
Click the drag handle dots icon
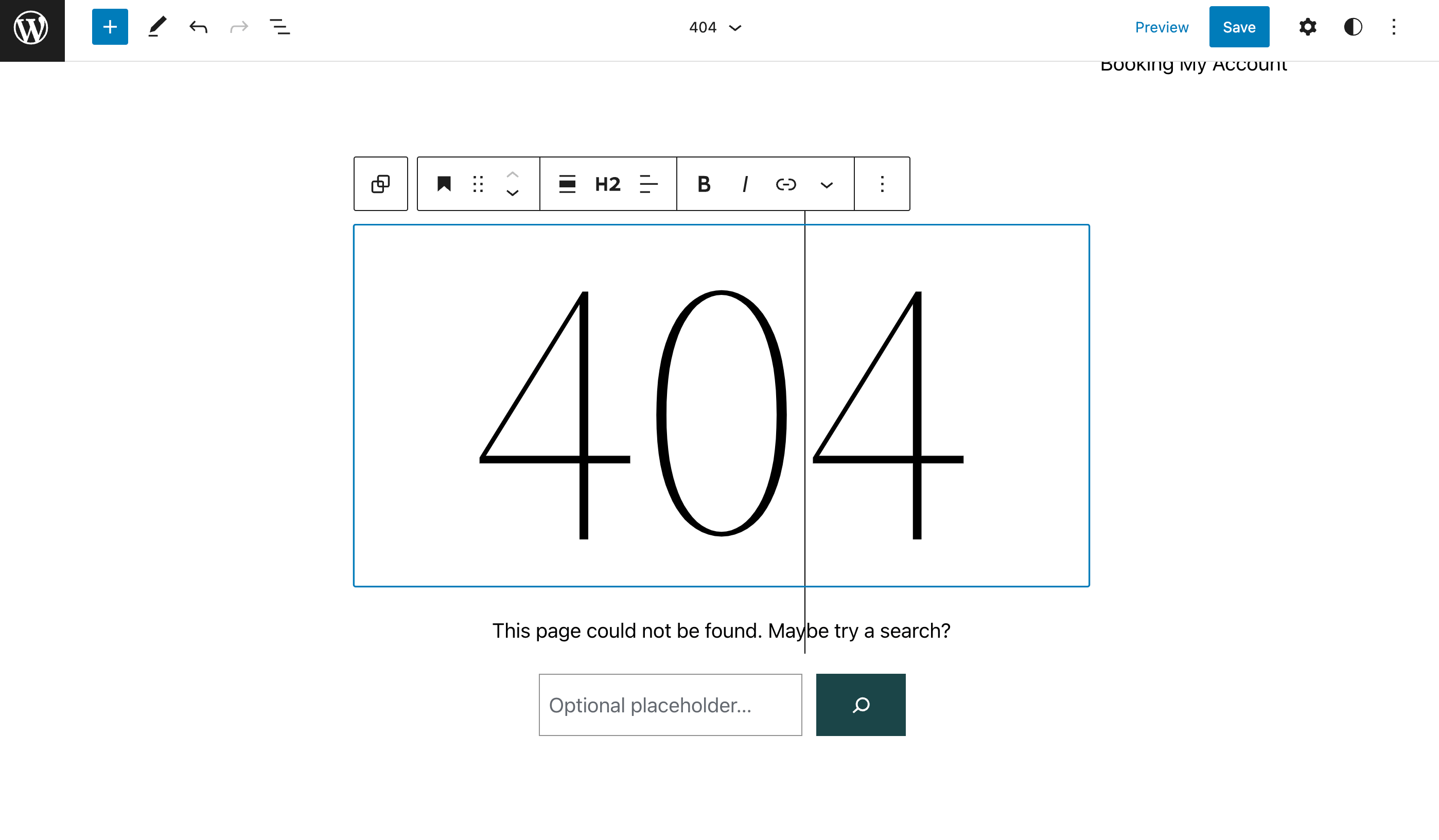[x=478, y=184]
